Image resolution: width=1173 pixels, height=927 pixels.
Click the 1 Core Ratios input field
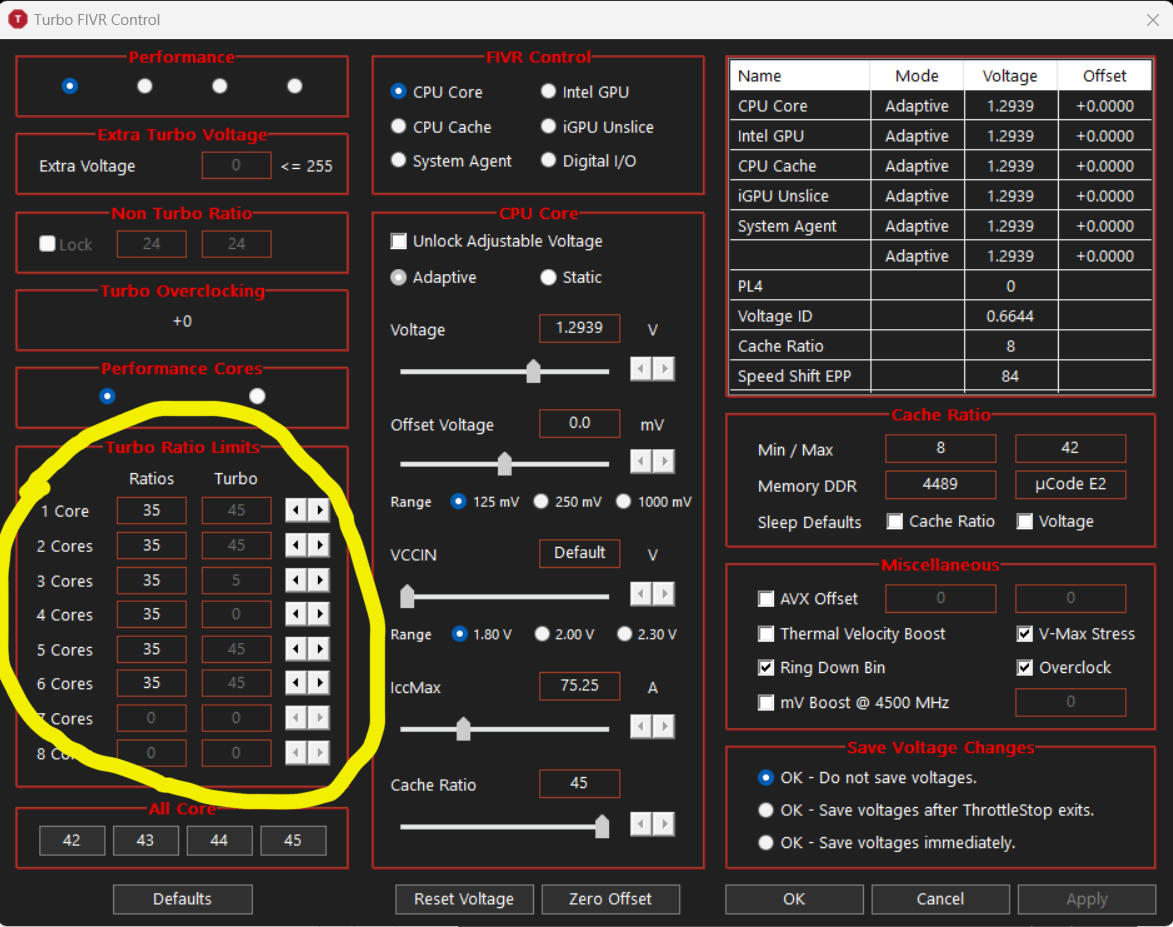point(152,510)
